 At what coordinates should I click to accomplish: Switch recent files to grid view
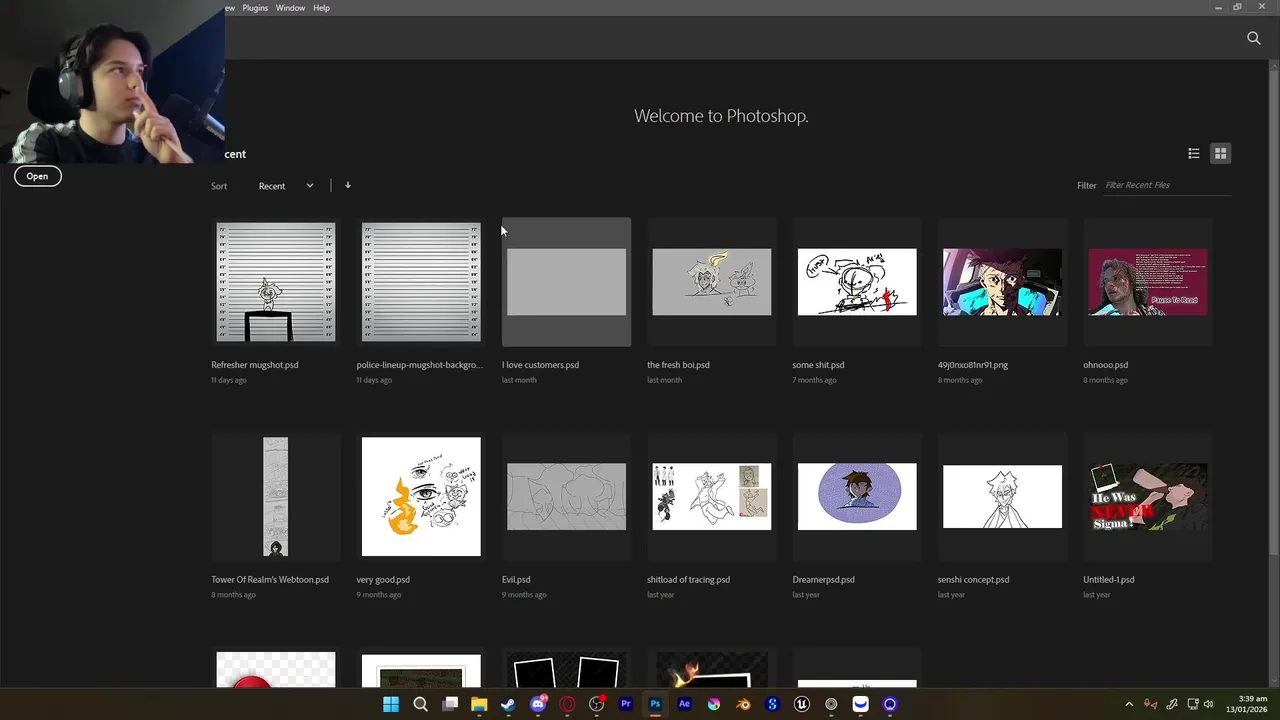(1220, 153)
